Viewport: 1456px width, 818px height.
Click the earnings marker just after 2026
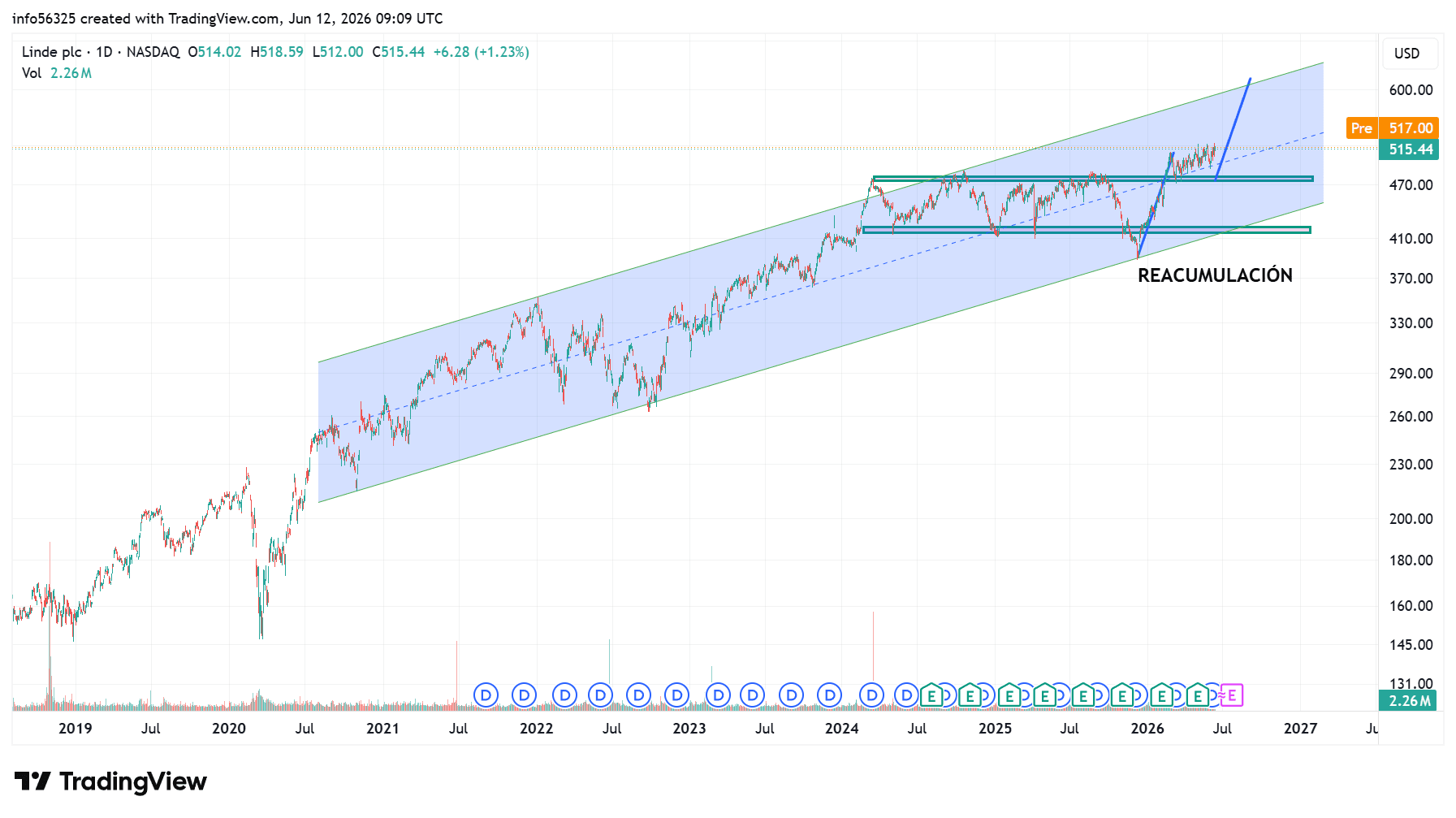(x=1161, y=695)
